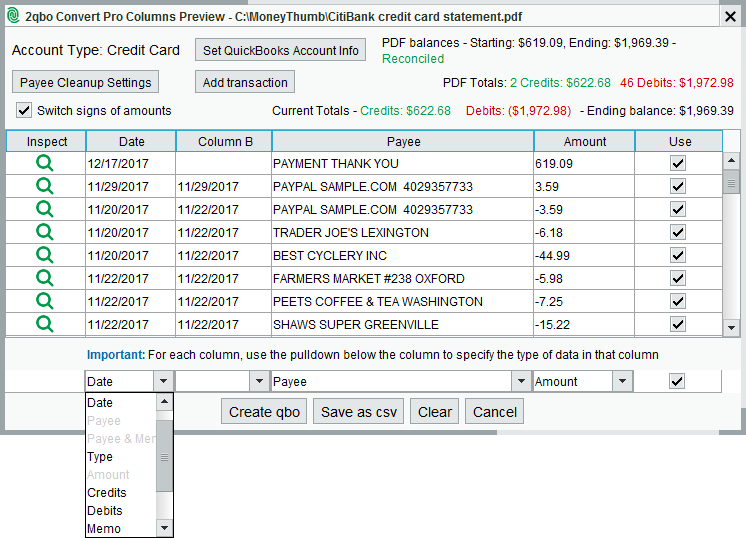Click the Payee column header
The image size is (746, 538).
pos(403,141)
